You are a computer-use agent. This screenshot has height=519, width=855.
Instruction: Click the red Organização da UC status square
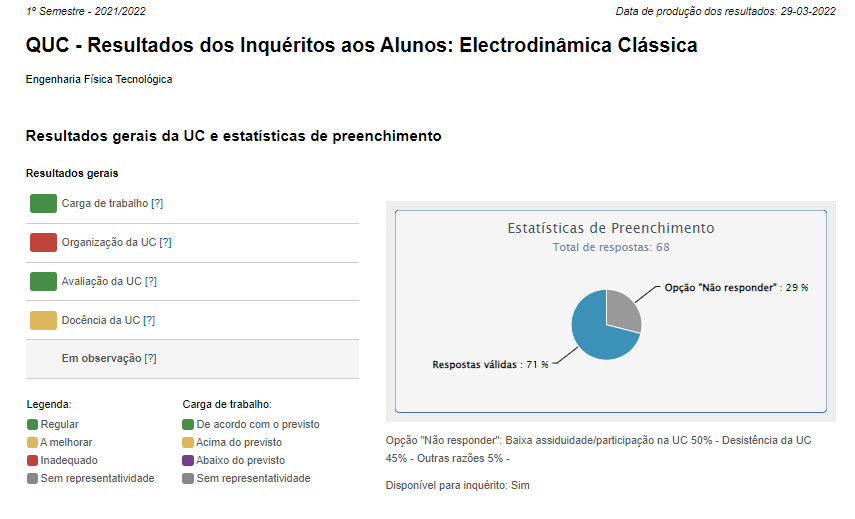click(43, 243)
